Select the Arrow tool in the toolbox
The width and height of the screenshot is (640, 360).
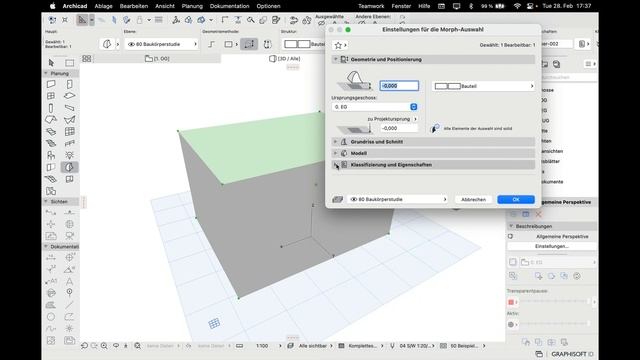[x=51, y=62]
